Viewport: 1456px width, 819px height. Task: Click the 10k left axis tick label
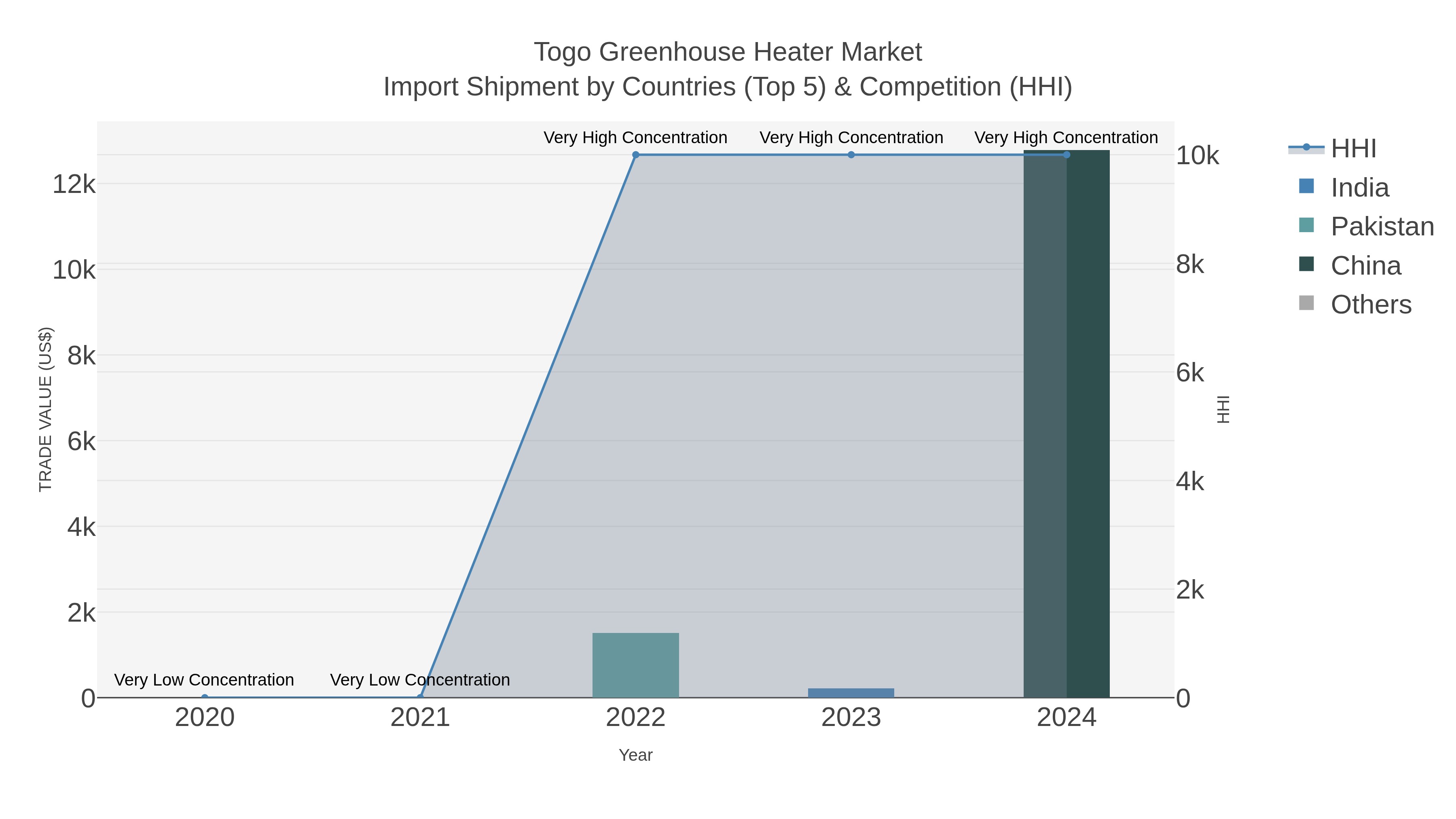tap(74, 270)
